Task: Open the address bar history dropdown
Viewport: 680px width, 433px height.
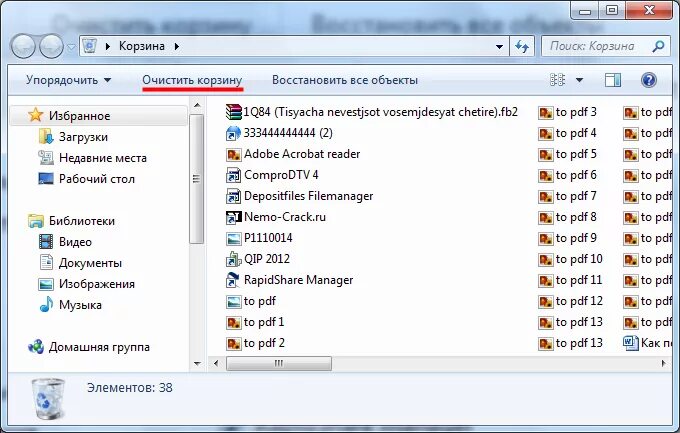Action: click(x=500, y=46)
